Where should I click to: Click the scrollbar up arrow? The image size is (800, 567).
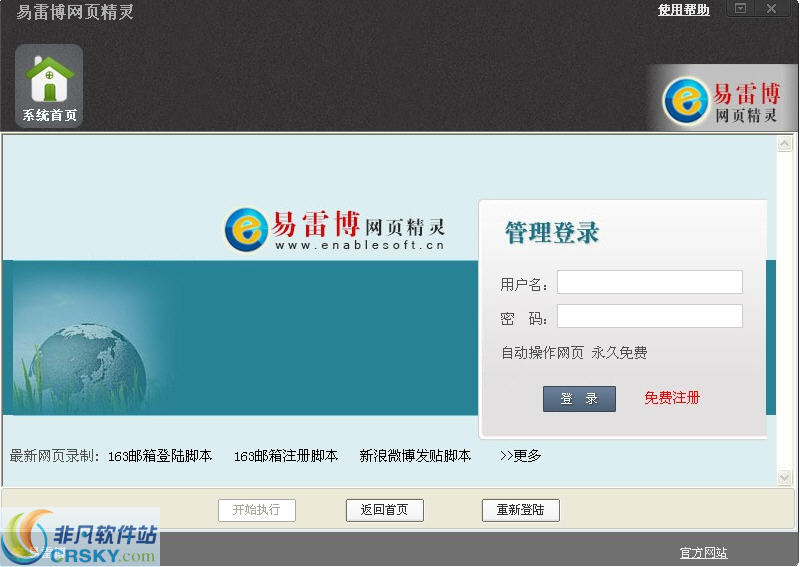click(x=784, y=144)
